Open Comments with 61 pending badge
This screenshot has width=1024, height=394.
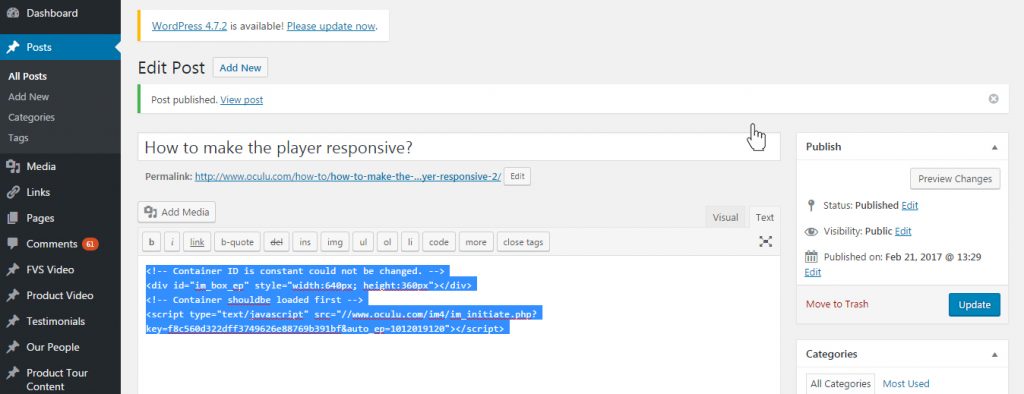(x=60, y=244)
